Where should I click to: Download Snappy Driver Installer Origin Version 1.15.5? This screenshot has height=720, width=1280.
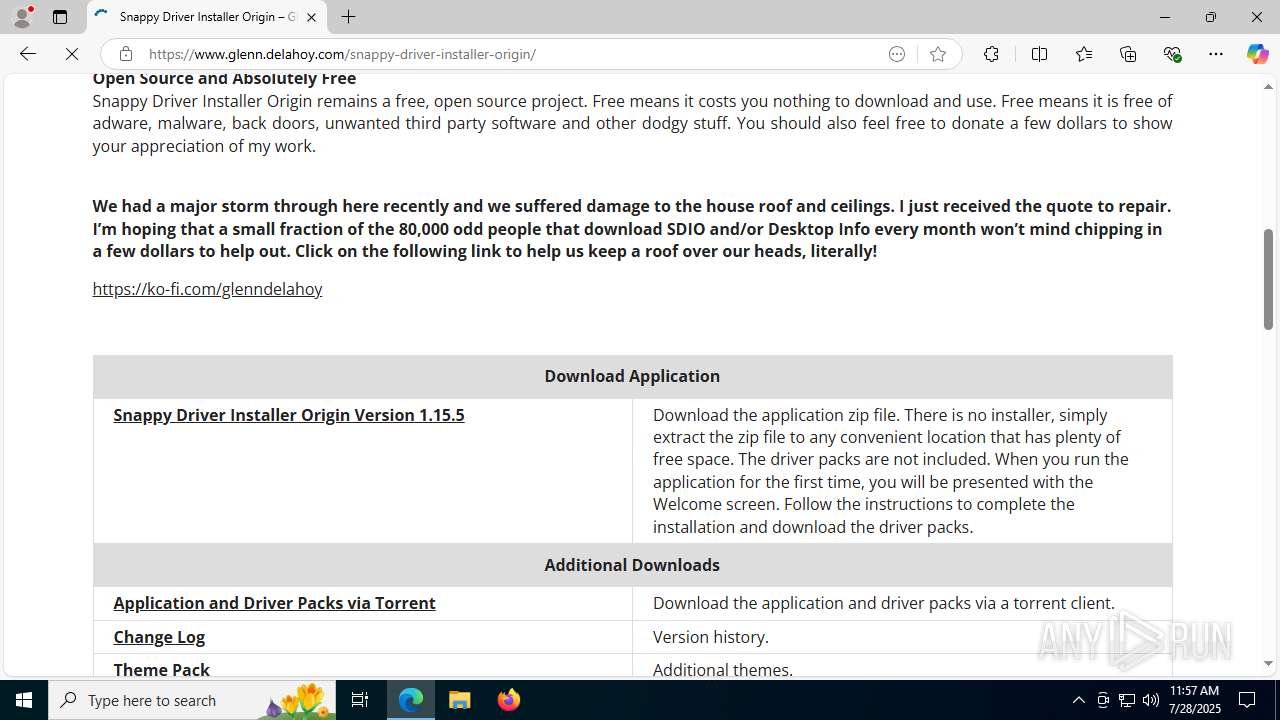point(289,415)
